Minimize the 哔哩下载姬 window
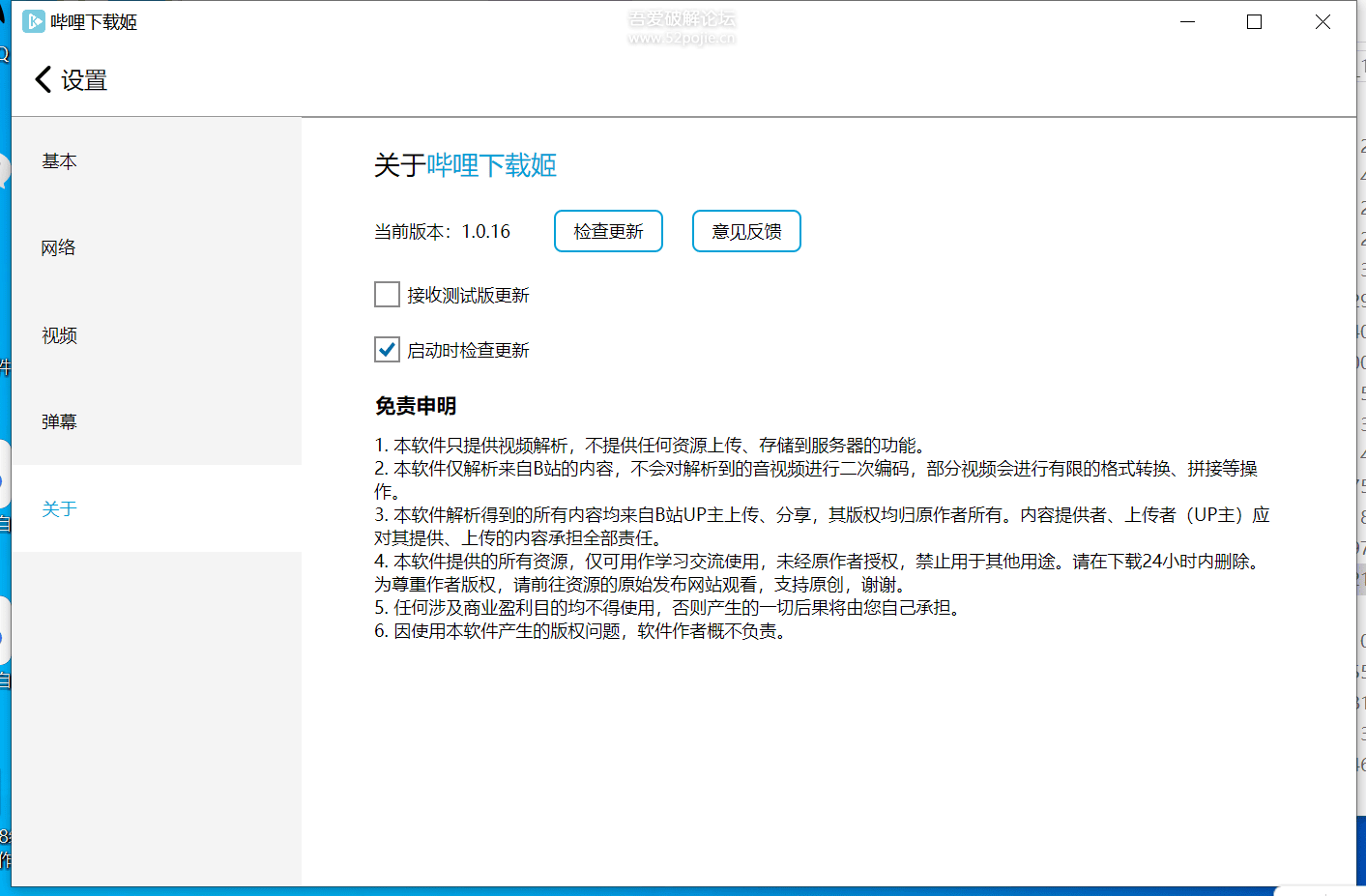 coord(1188,21)
